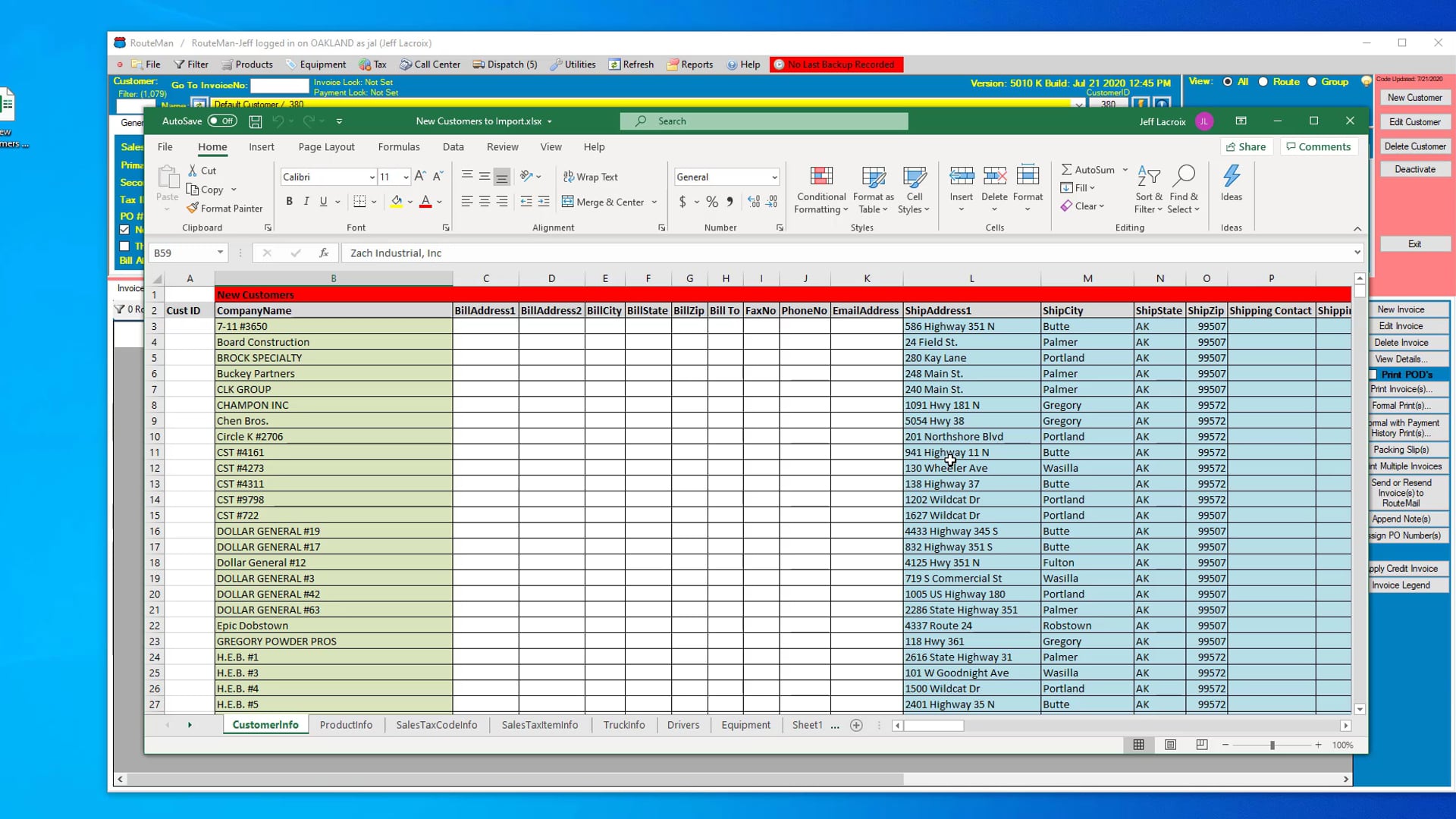Click Edit Invoice button in RouteMan
The image size is (1456, 819).
coord(1400,326)
